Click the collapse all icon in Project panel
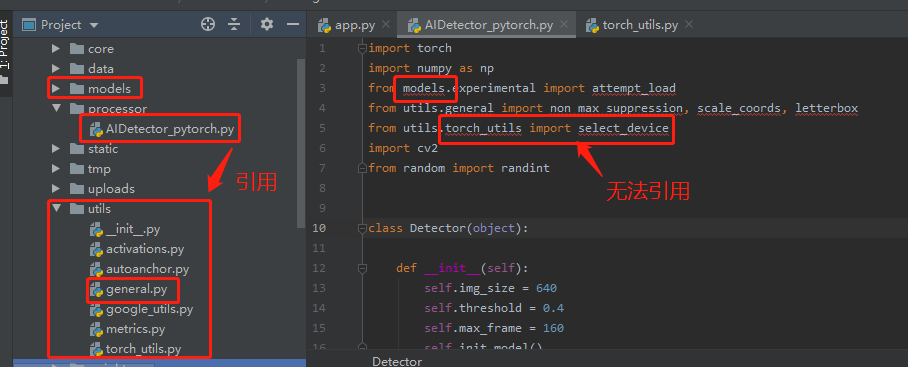This screenshot has height=367, width=908. [x=234, y=24]
